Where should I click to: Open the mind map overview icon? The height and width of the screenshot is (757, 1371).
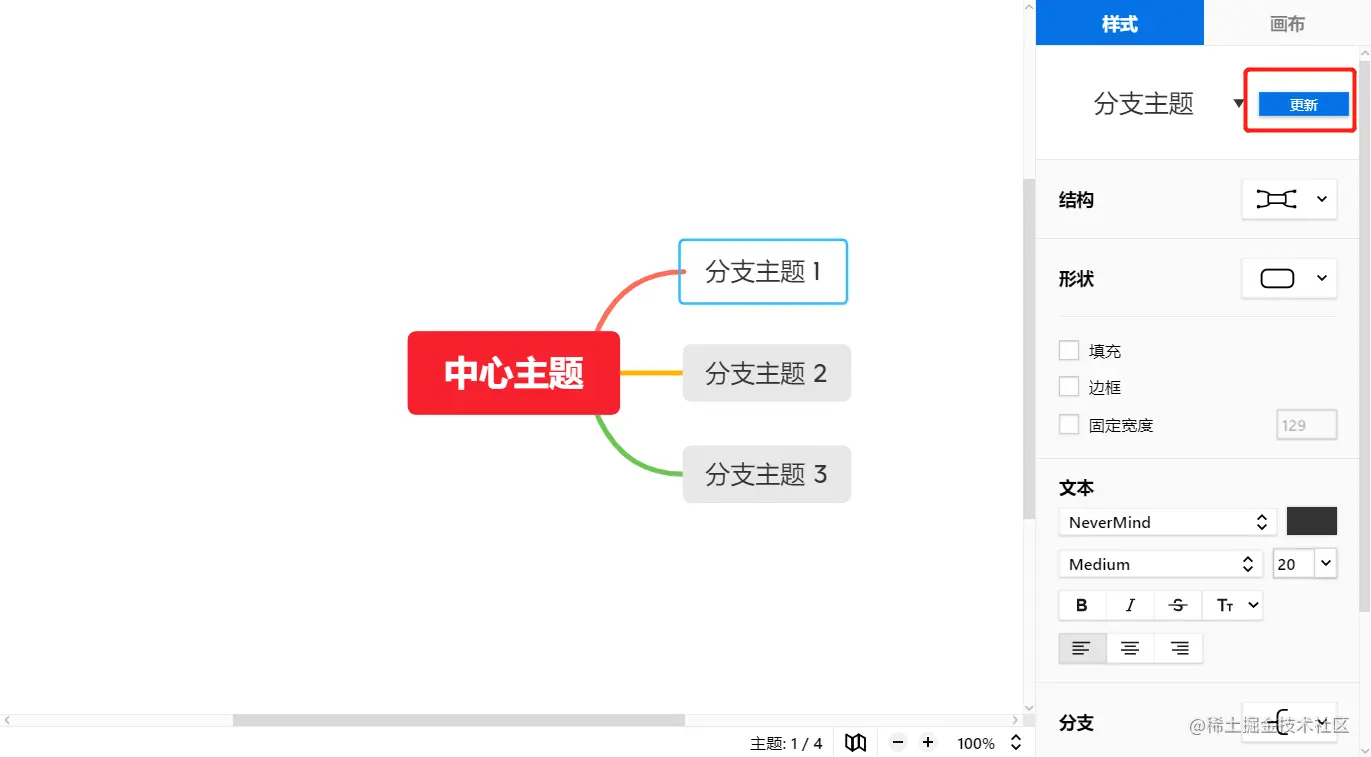point(855,742)
